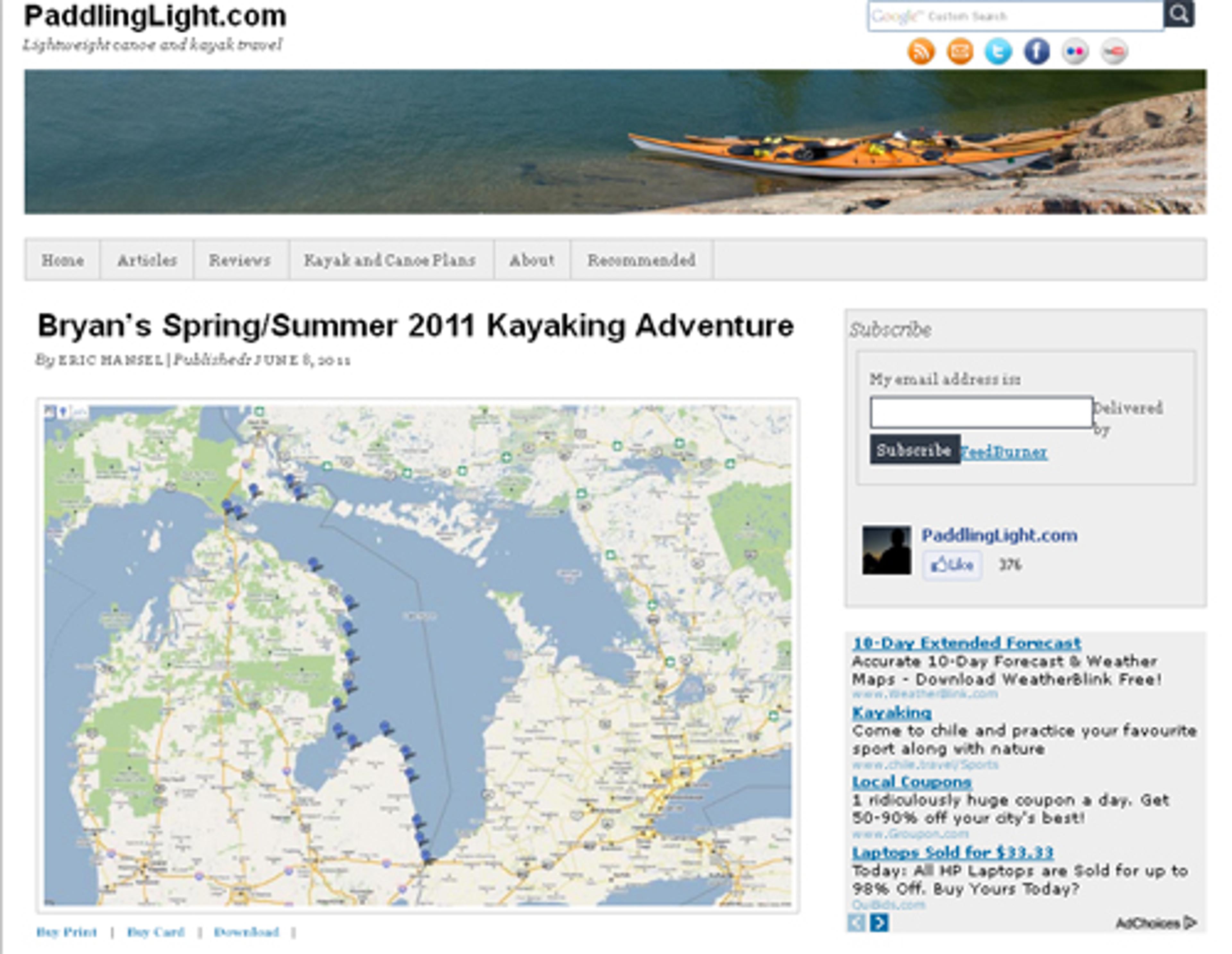This screenshot has width=1232, height=954.
Task: Click the Subscribe button
Action: point(914,450)
